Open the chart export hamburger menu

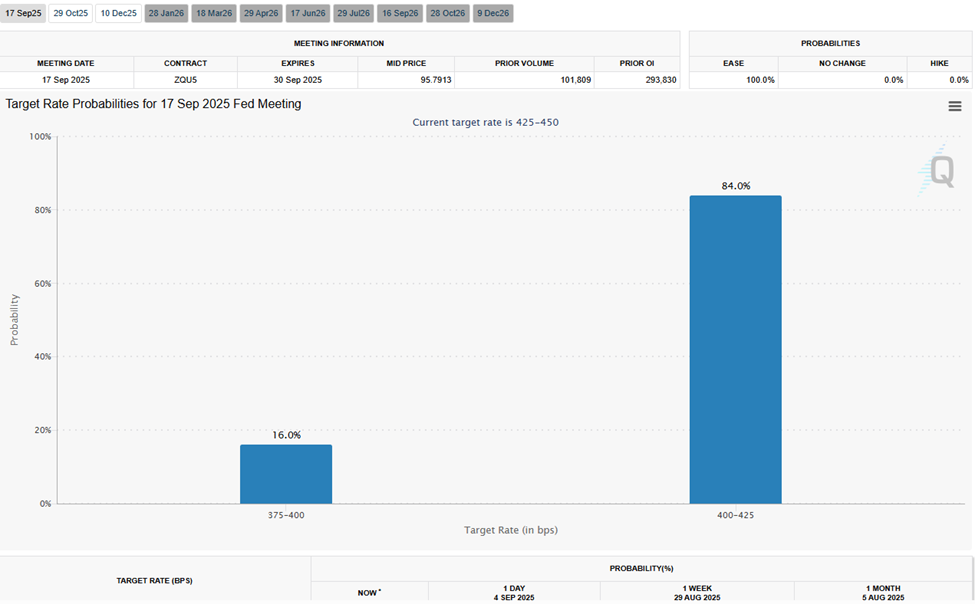click(x=954, y=105)
